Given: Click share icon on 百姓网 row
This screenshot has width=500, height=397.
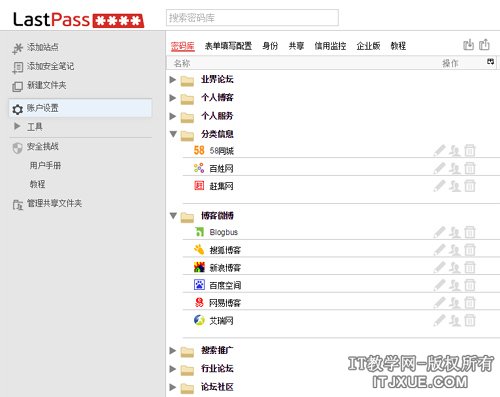Looking at the screenshot, I should point(455,168).
